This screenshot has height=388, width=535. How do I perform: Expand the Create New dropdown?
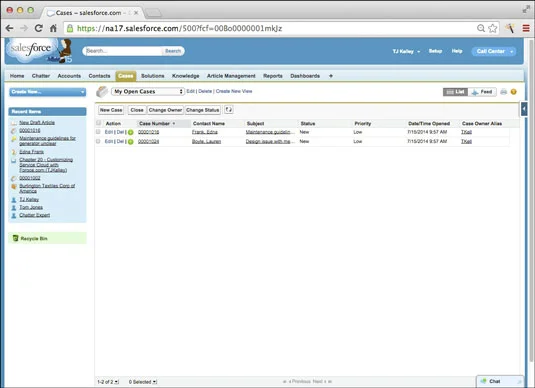tap(47, 92)
